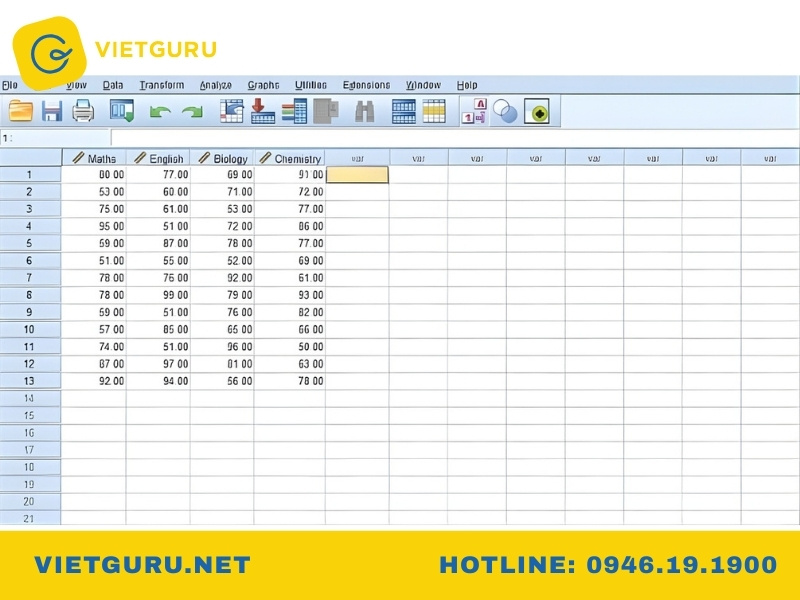Select row header number 7
The width and height of the screenshot is (800, 600).
[30, 278]
